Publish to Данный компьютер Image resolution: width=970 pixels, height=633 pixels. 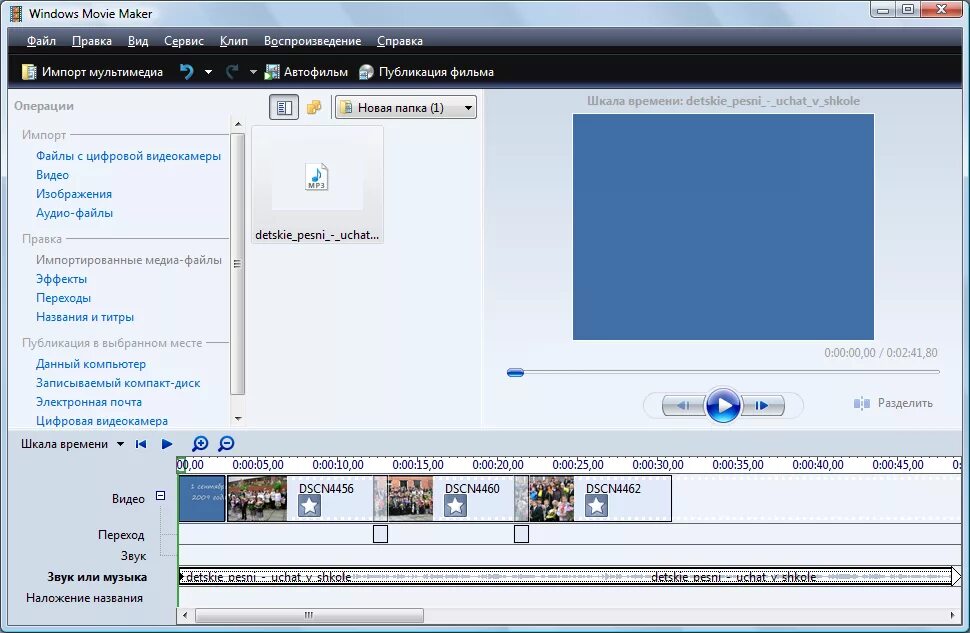pyautogui.click(x=91, y=364)
